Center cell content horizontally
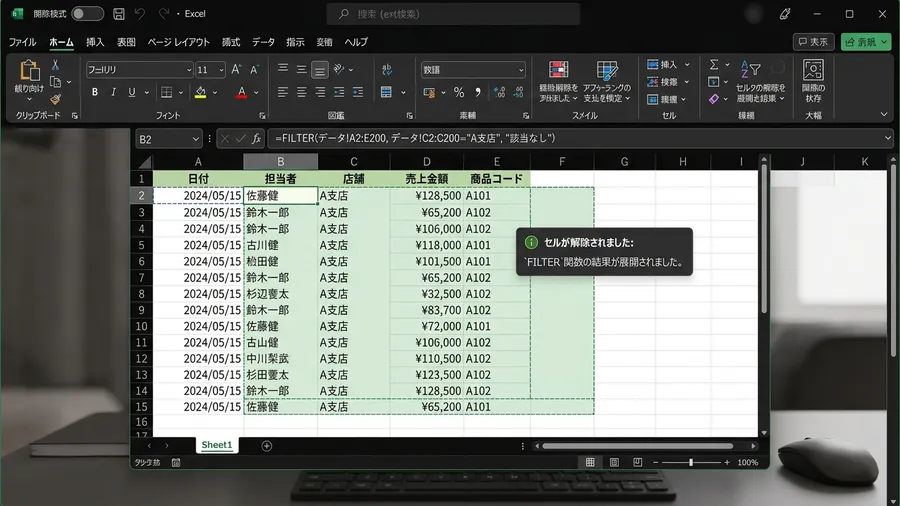Viewport: 900px width, 506px height. [301, 92]
